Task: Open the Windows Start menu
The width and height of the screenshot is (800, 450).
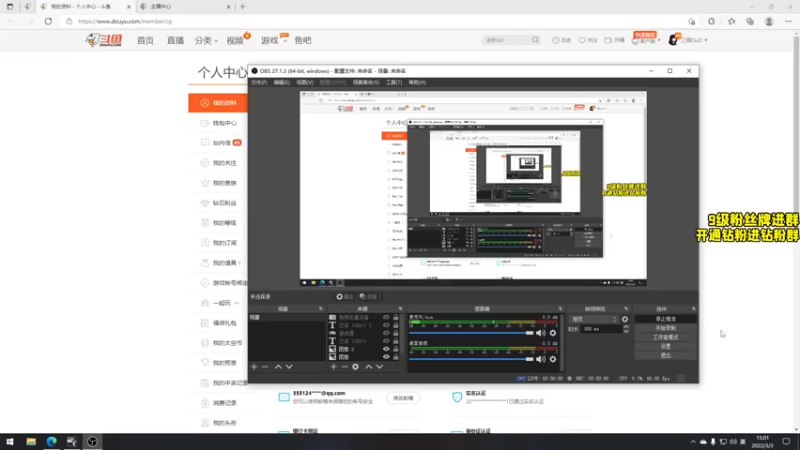Action: (10, 441)
